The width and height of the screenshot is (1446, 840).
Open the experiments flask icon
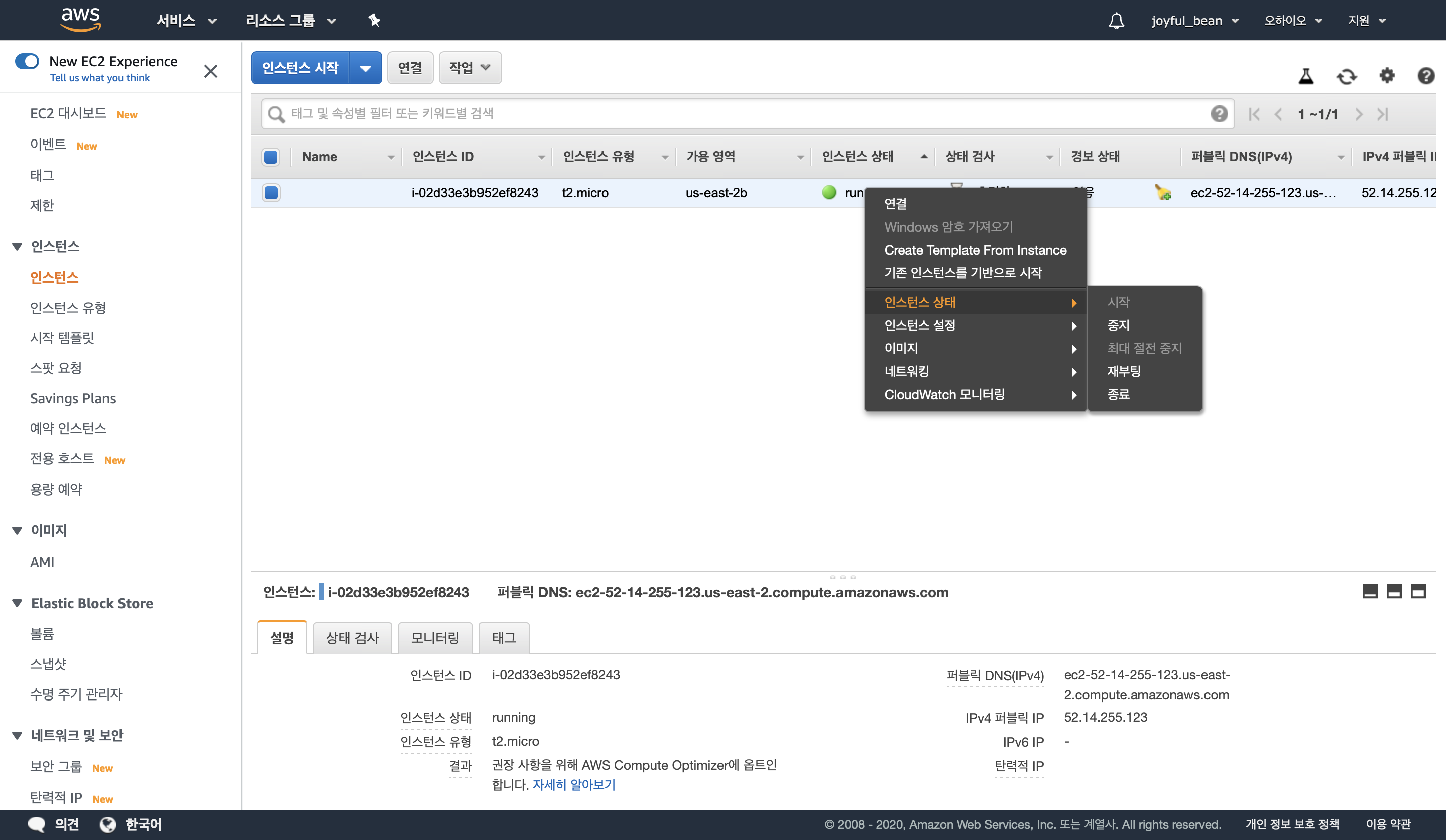tap(1306, 76)
